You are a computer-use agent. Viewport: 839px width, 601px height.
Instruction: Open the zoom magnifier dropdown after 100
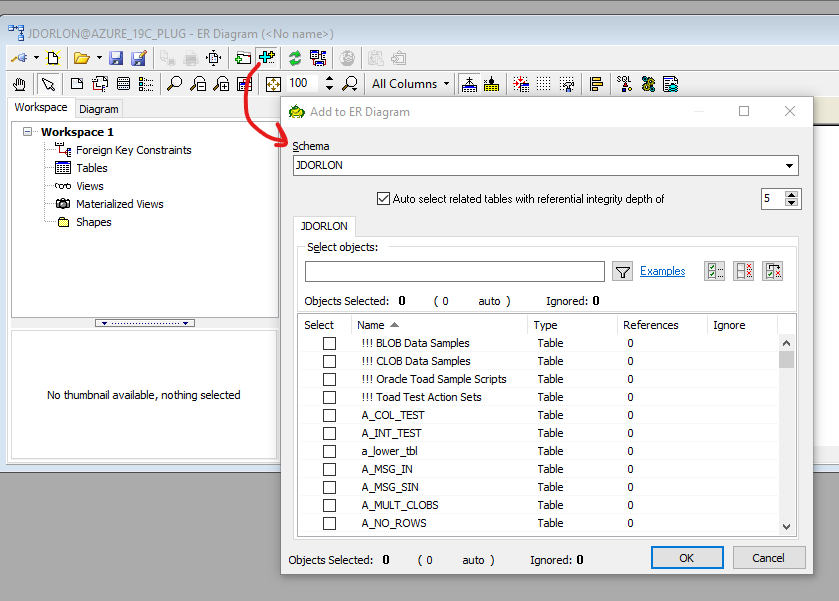tap(350, 84)
